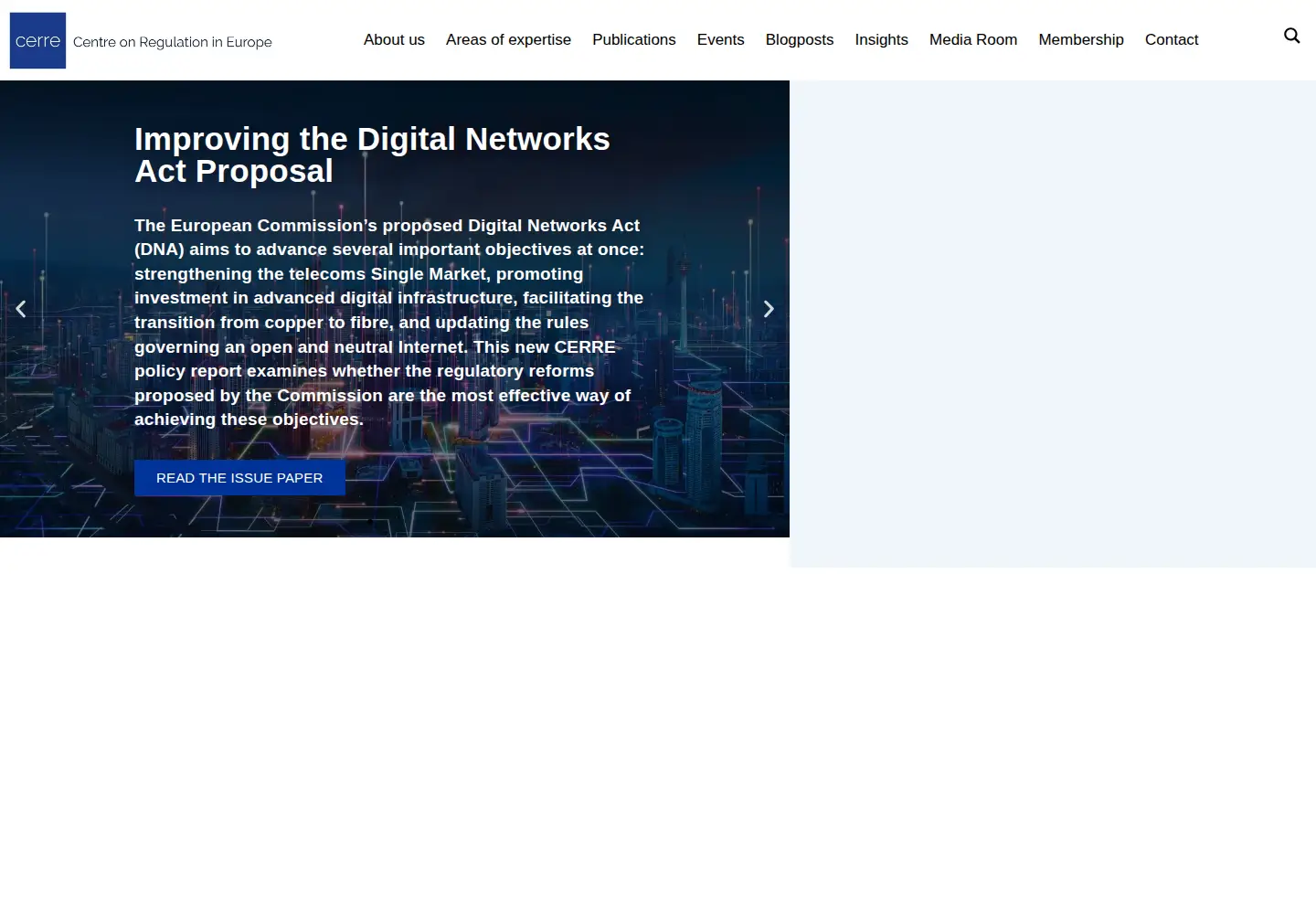
Task: Open the Insights menu item
Action: 881,39
